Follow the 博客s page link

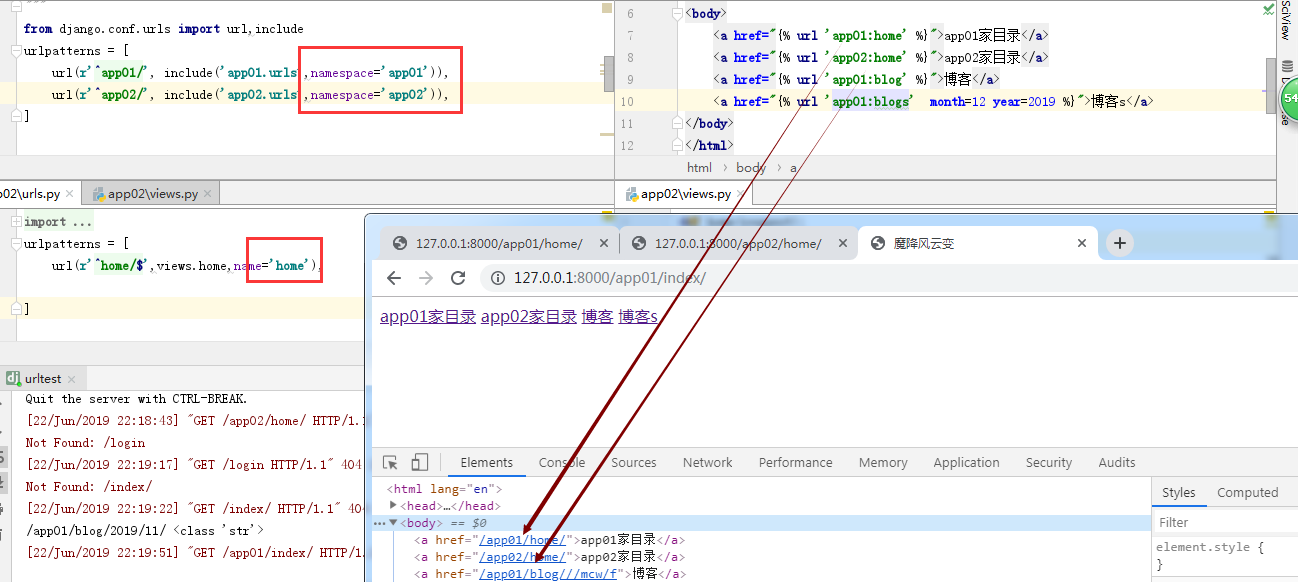(638, 317)
